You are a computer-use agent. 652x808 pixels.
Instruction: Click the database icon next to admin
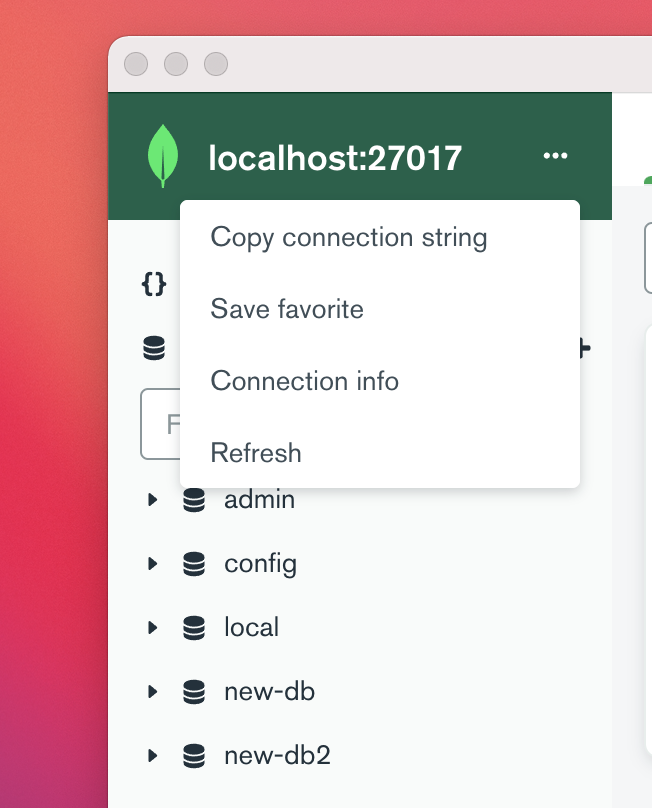[194, 500]
